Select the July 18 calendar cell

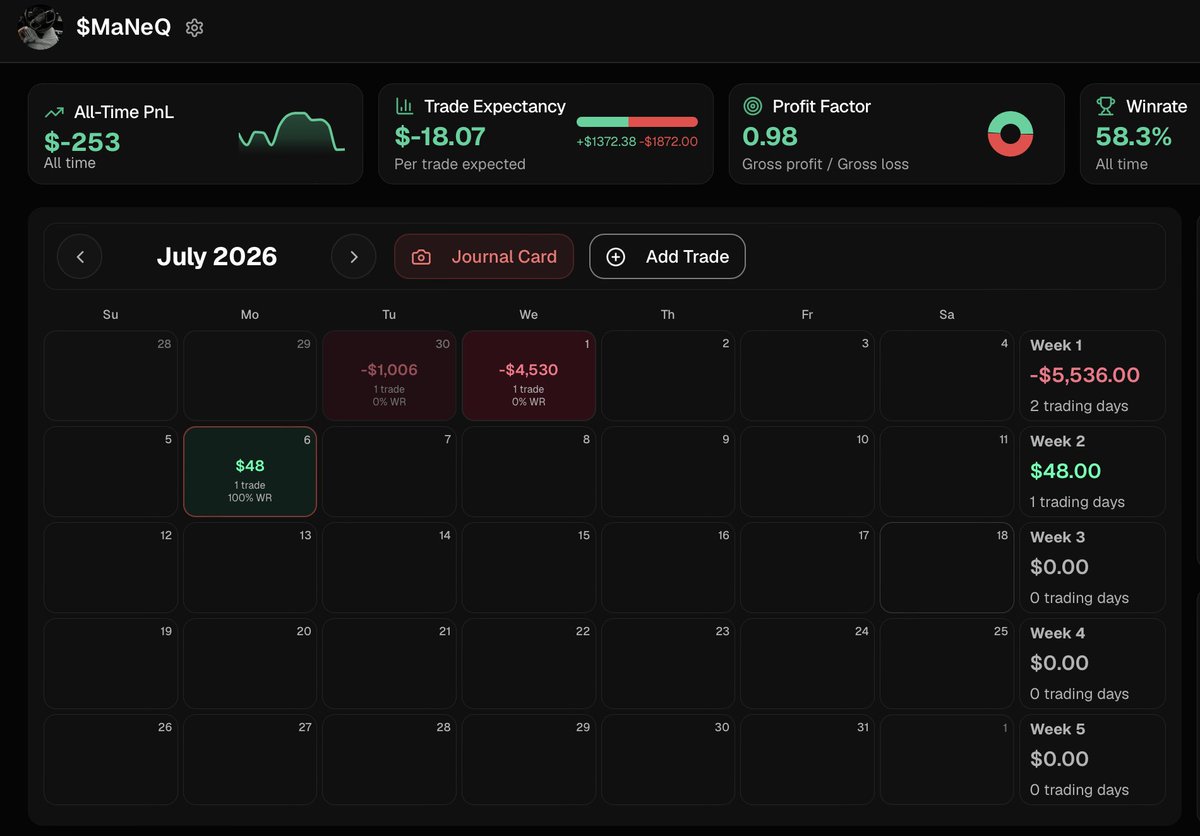click(x=947, y=567)
